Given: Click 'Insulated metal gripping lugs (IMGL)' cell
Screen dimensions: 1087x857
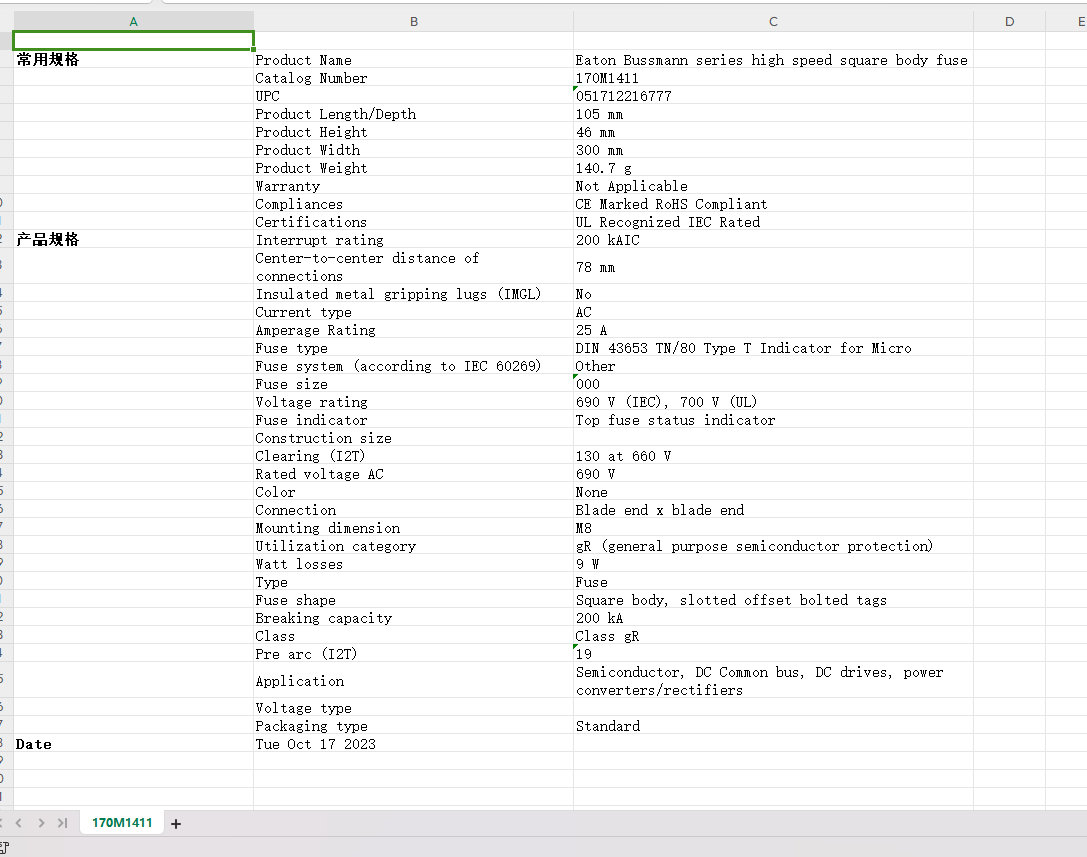Looking at the screenshot, I should pyautogui.click(x=414, y=294).
